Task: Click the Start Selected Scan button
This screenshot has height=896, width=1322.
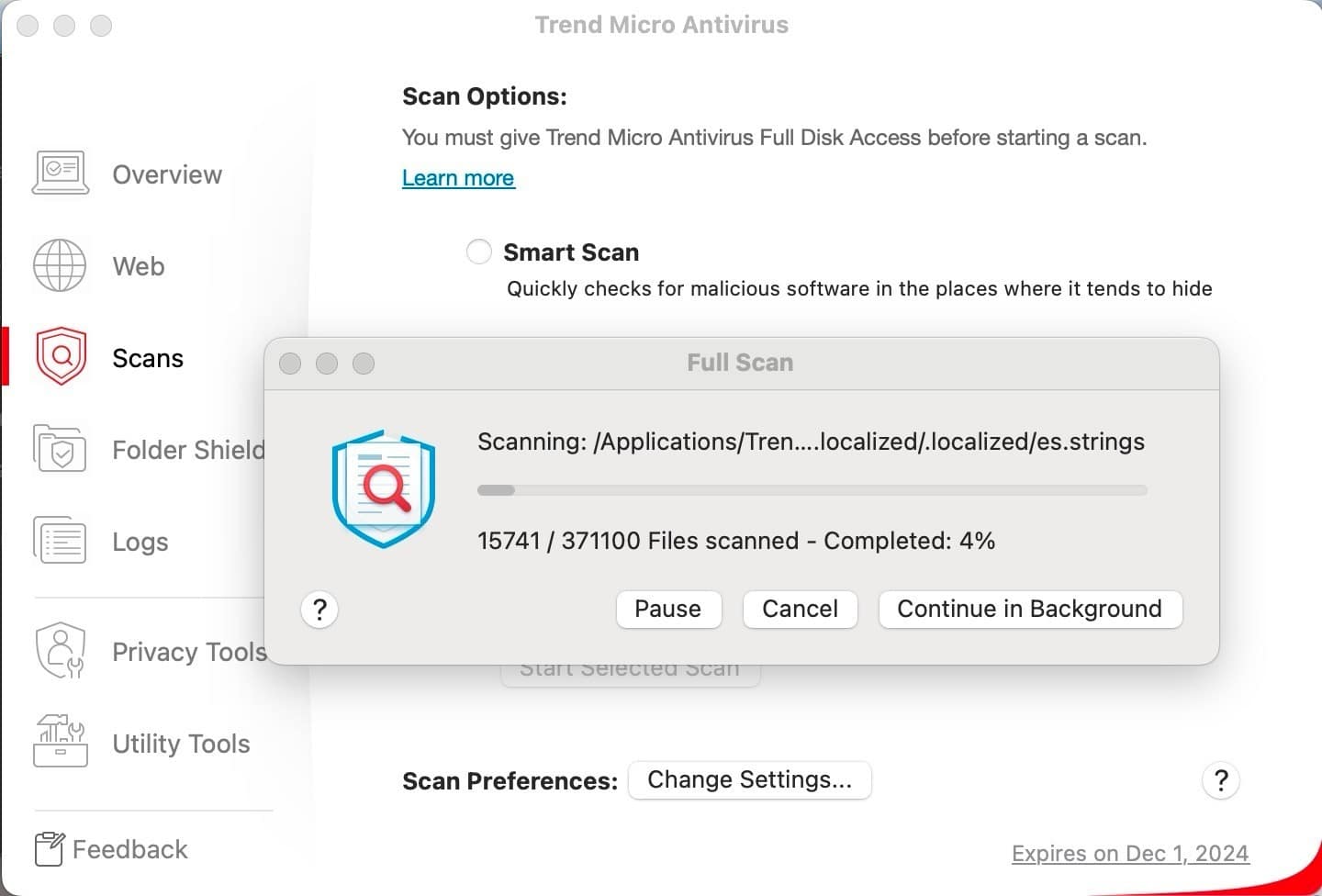Action: (x=630, y=674)
